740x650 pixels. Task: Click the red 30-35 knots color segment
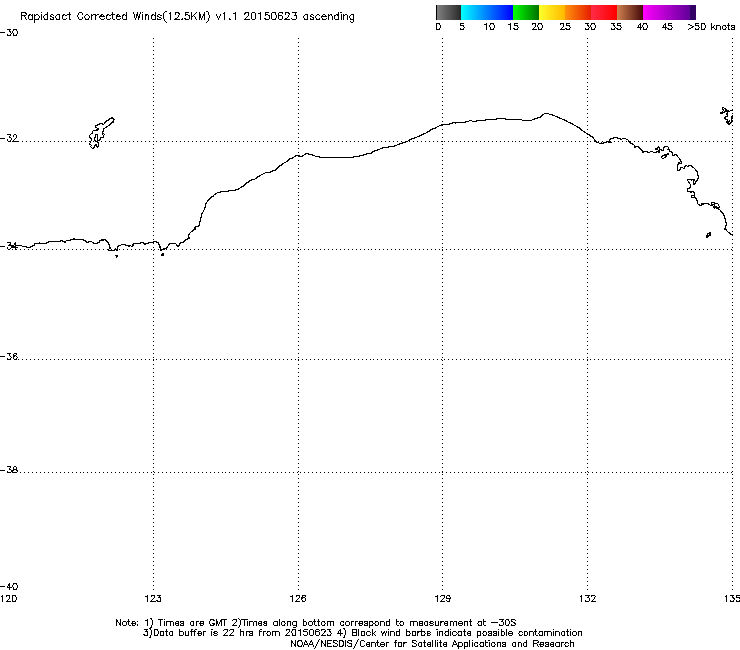[x=604, y=12]
